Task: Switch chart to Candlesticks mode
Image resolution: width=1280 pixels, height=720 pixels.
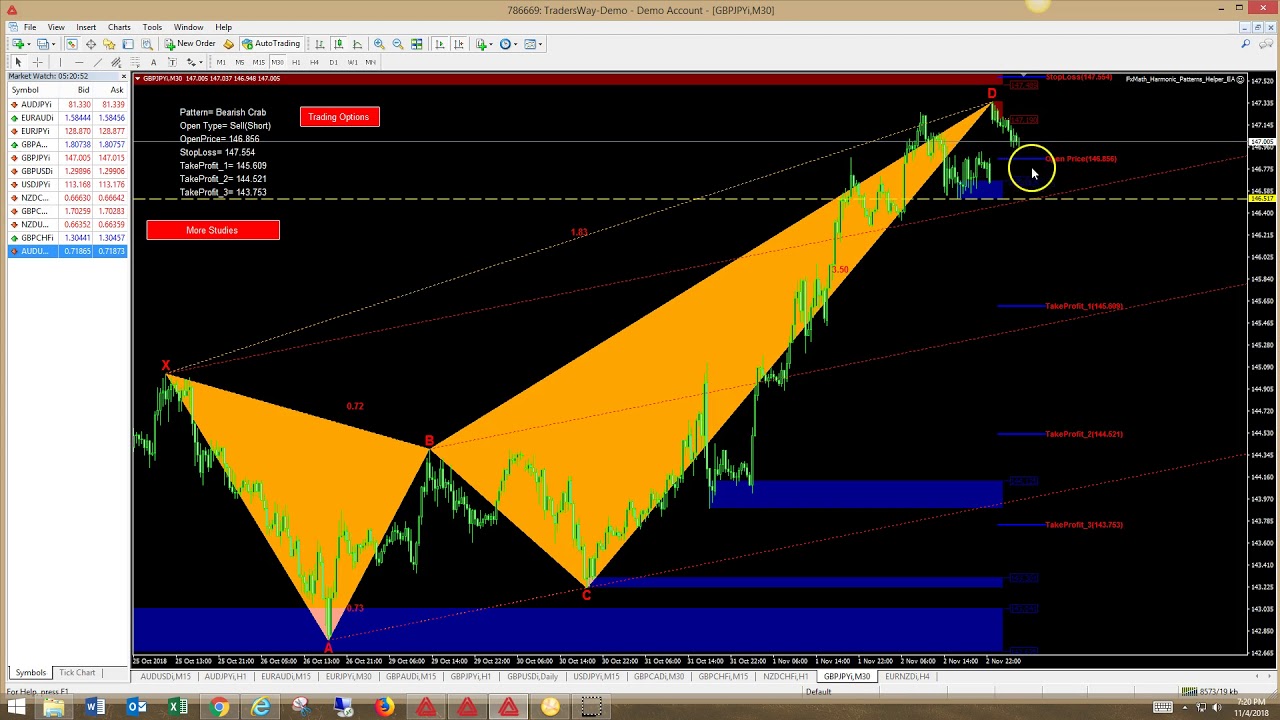Action: 338,44
